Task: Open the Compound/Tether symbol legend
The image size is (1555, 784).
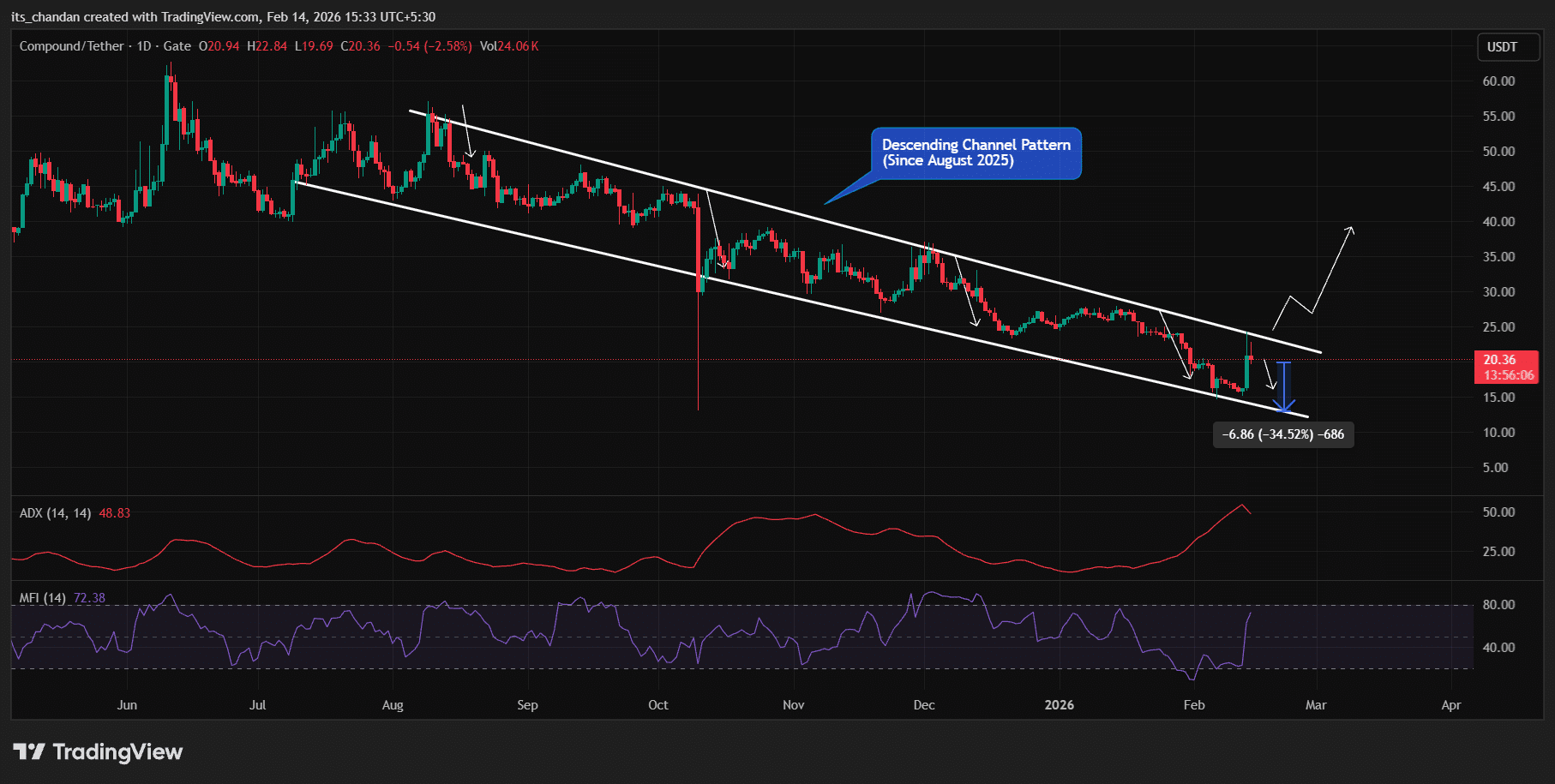Action: [x=72, y=46]
